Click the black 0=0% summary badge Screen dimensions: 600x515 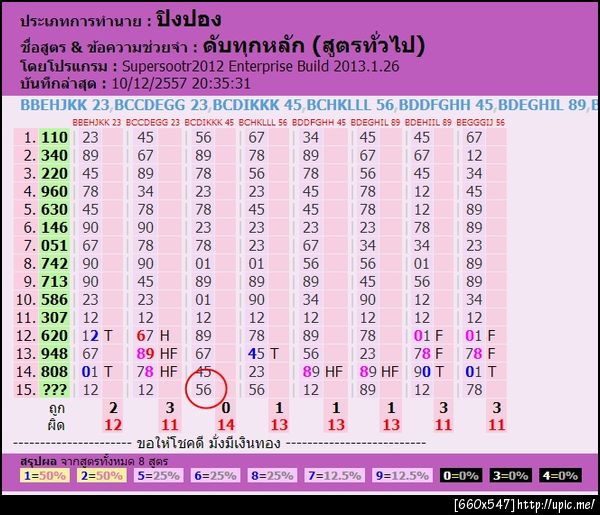tap(461, 476)
